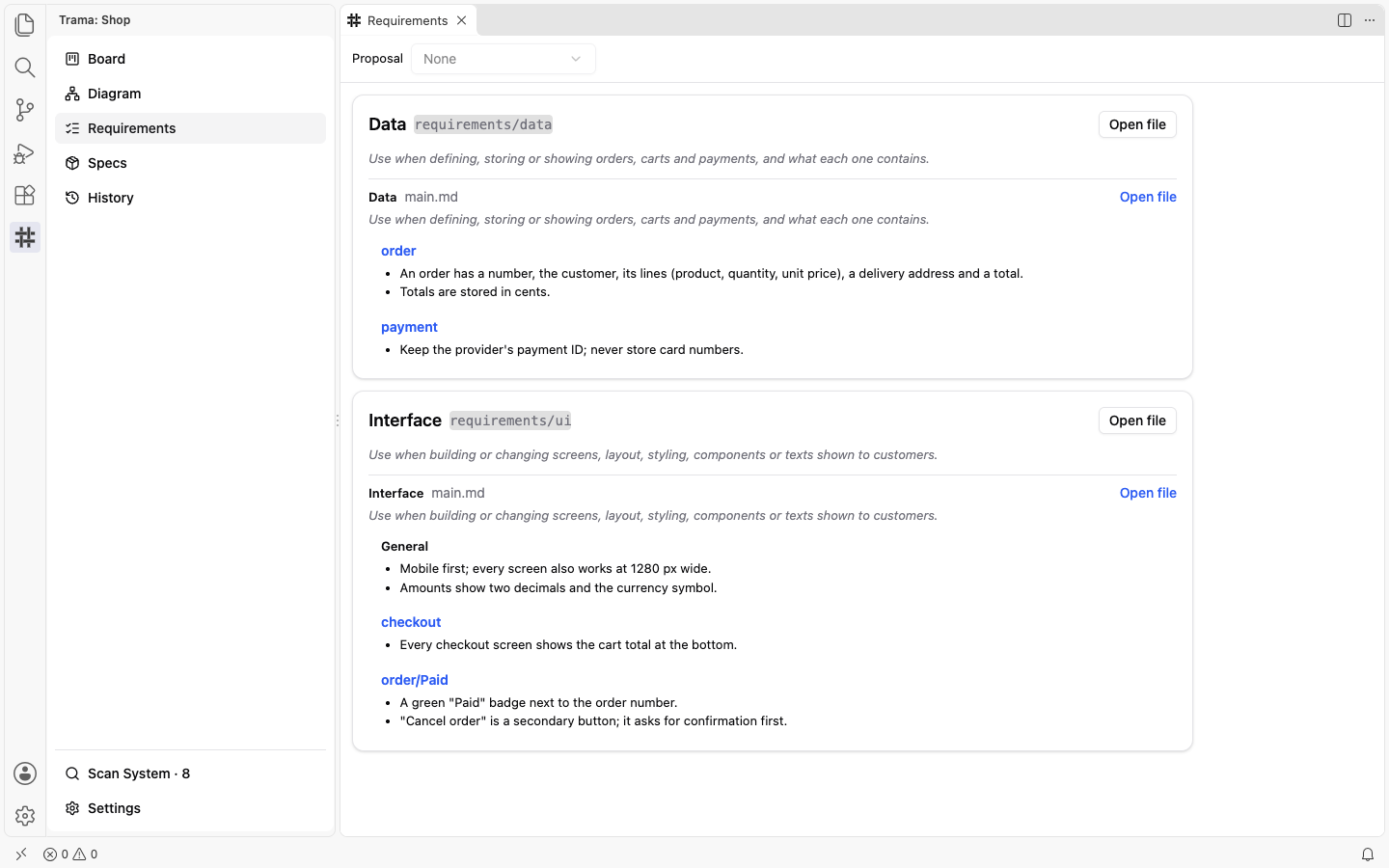Show History in the Trama sidebar
The height and width of the screenshot is (868, 1389).
[x=191, y=198]
